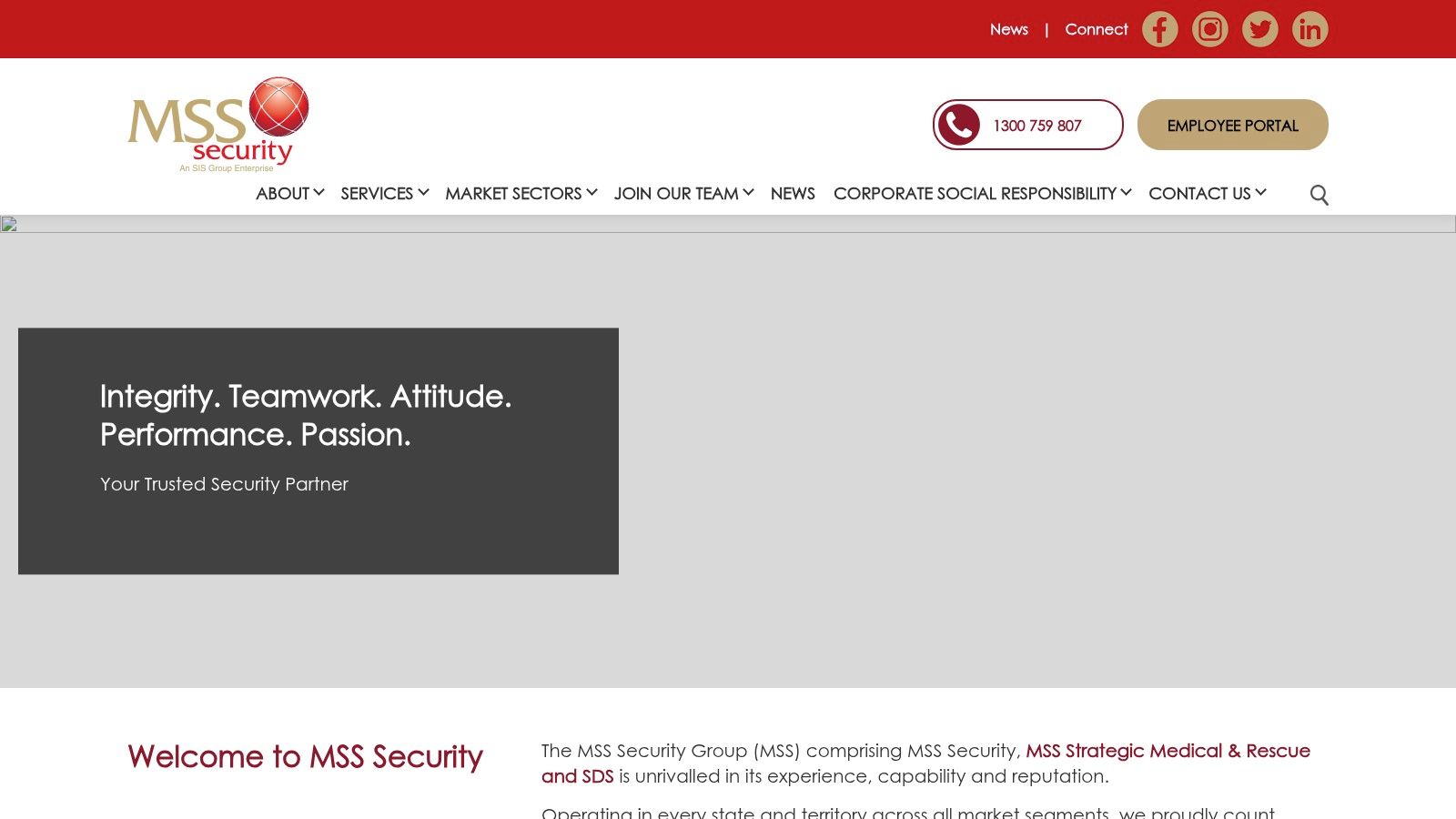Click the red phone icon
Viewport: 1456px width, 819px height.
point(958,125)
